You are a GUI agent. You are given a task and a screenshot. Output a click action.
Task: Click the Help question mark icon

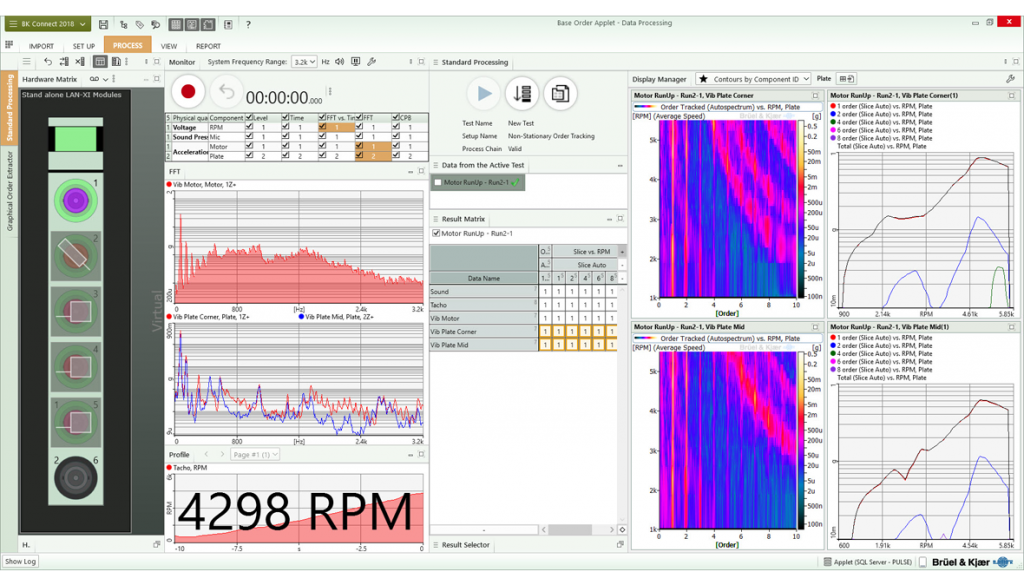click(248, 24)
